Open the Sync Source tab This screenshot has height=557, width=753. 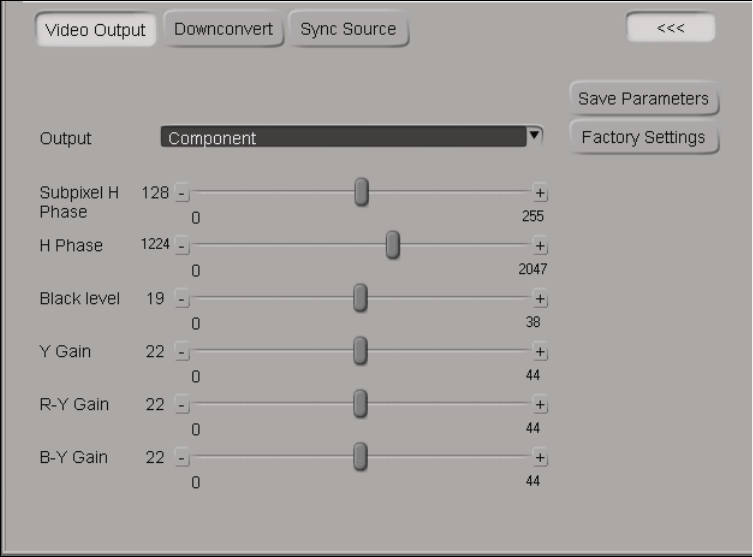pos(348,29)
